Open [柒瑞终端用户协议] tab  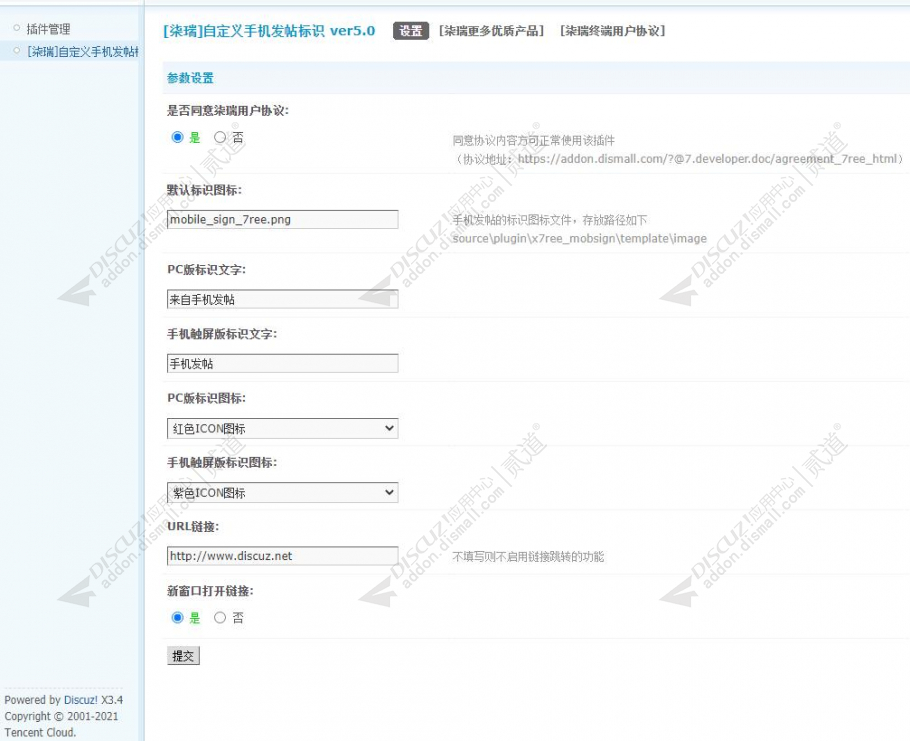click(612, 31)
